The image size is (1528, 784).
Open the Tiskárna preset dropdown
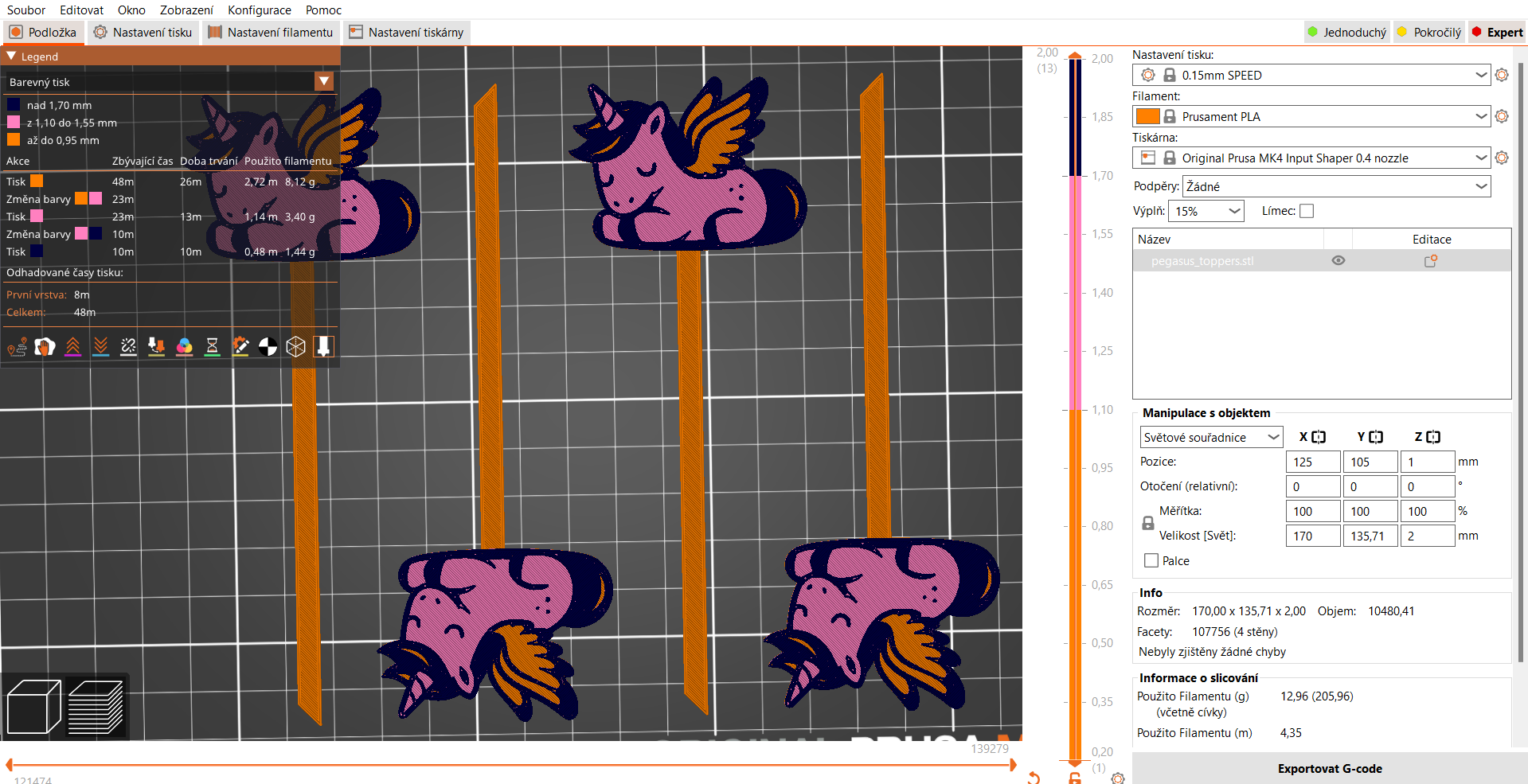coord(1311,158)
